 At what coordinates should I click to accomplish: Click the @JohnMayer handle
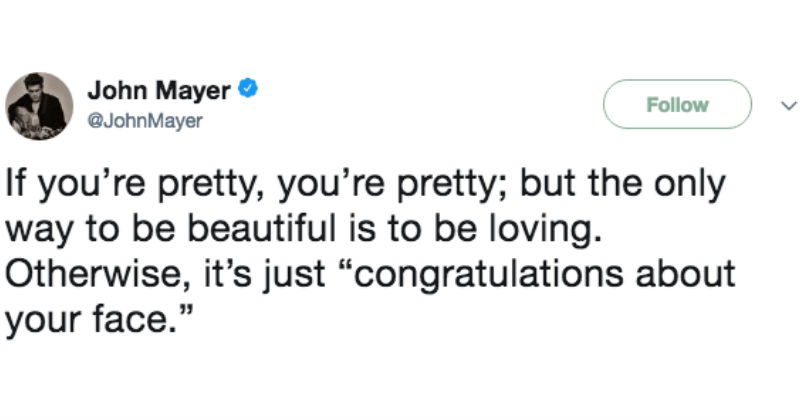click(x=145, y=120)
